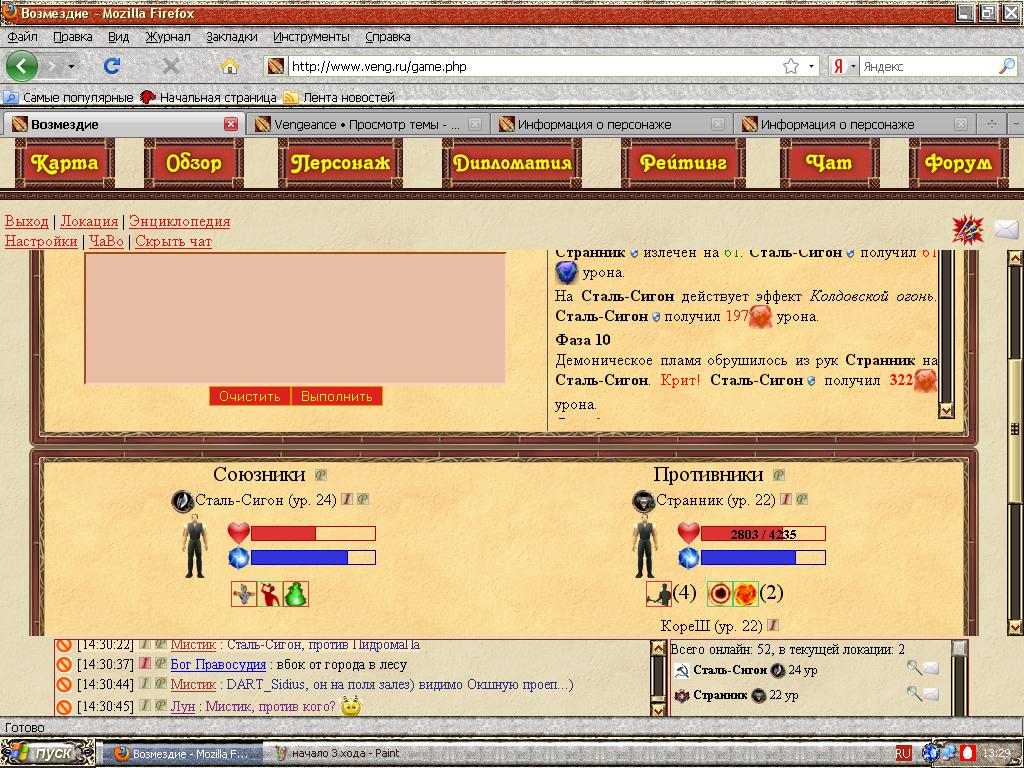The width and height of the screenshot is (1024, 768).
Task: Open the red I info icon for Странник (ур. 22)
Action: click(786, 500)
